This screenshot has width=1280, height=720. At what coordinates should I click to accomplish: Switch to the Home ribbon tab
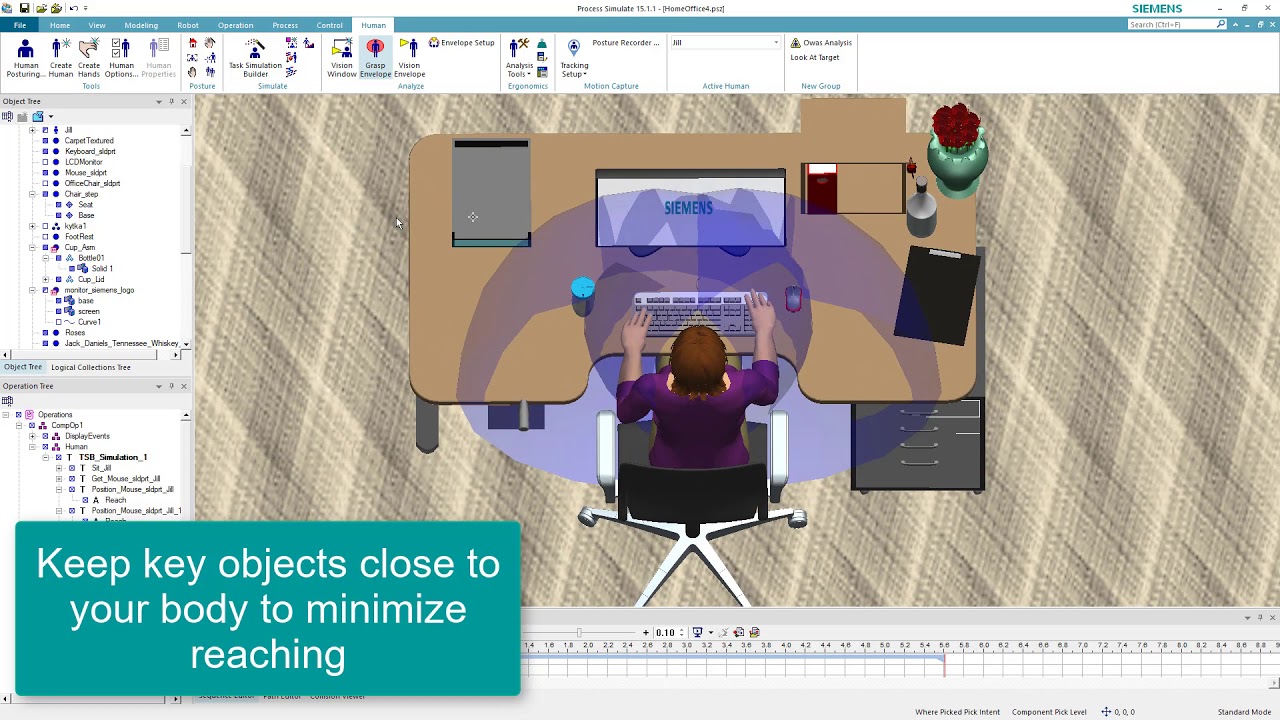[x=60, y=25]
